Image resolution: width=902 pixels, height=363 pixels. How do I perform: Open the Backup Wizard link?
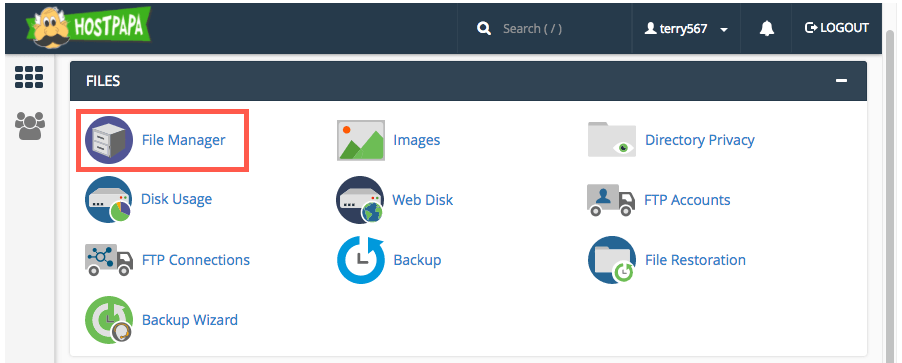click(190, 320)
